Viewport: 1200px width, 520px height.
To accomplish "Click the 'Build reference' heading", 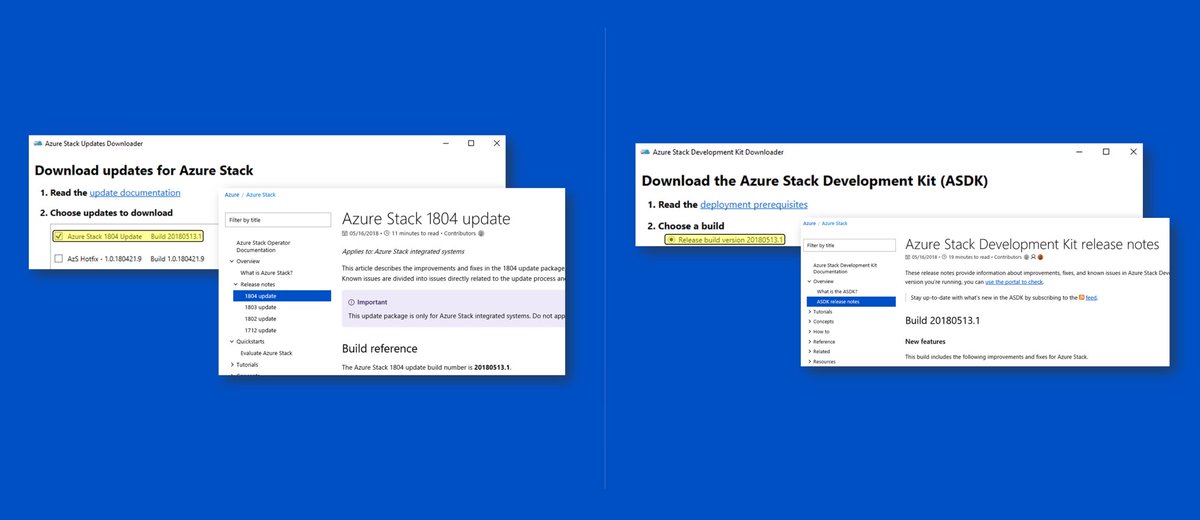I will point(379,348).
